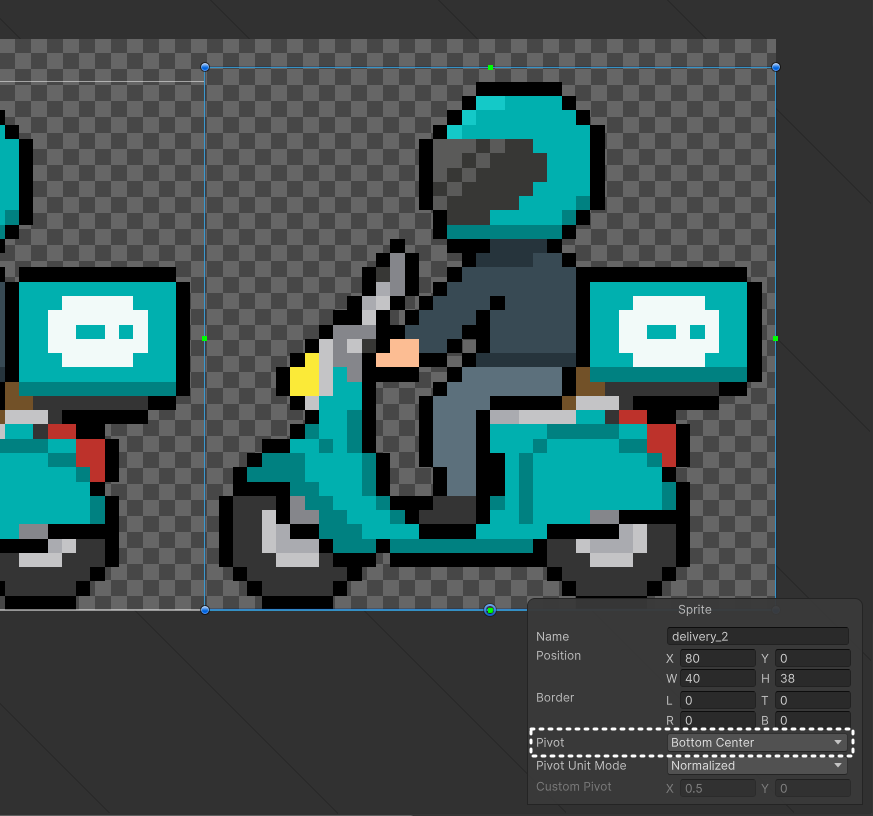Click the Position W width field
Viewport: 873px width, 816px height.
[718, 679]
